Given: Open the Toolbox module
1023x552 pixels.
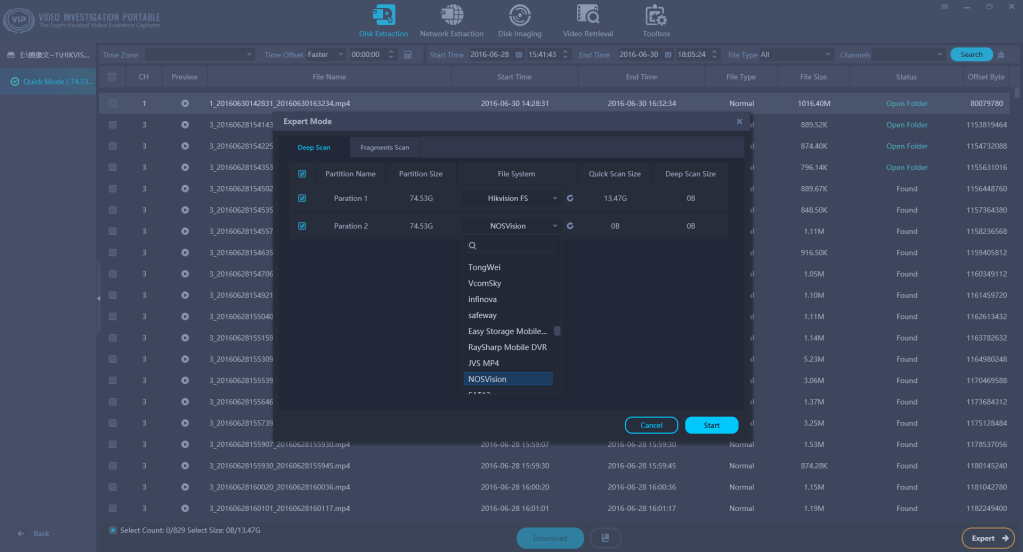Looking at the screenshot, I should point(656,21).
